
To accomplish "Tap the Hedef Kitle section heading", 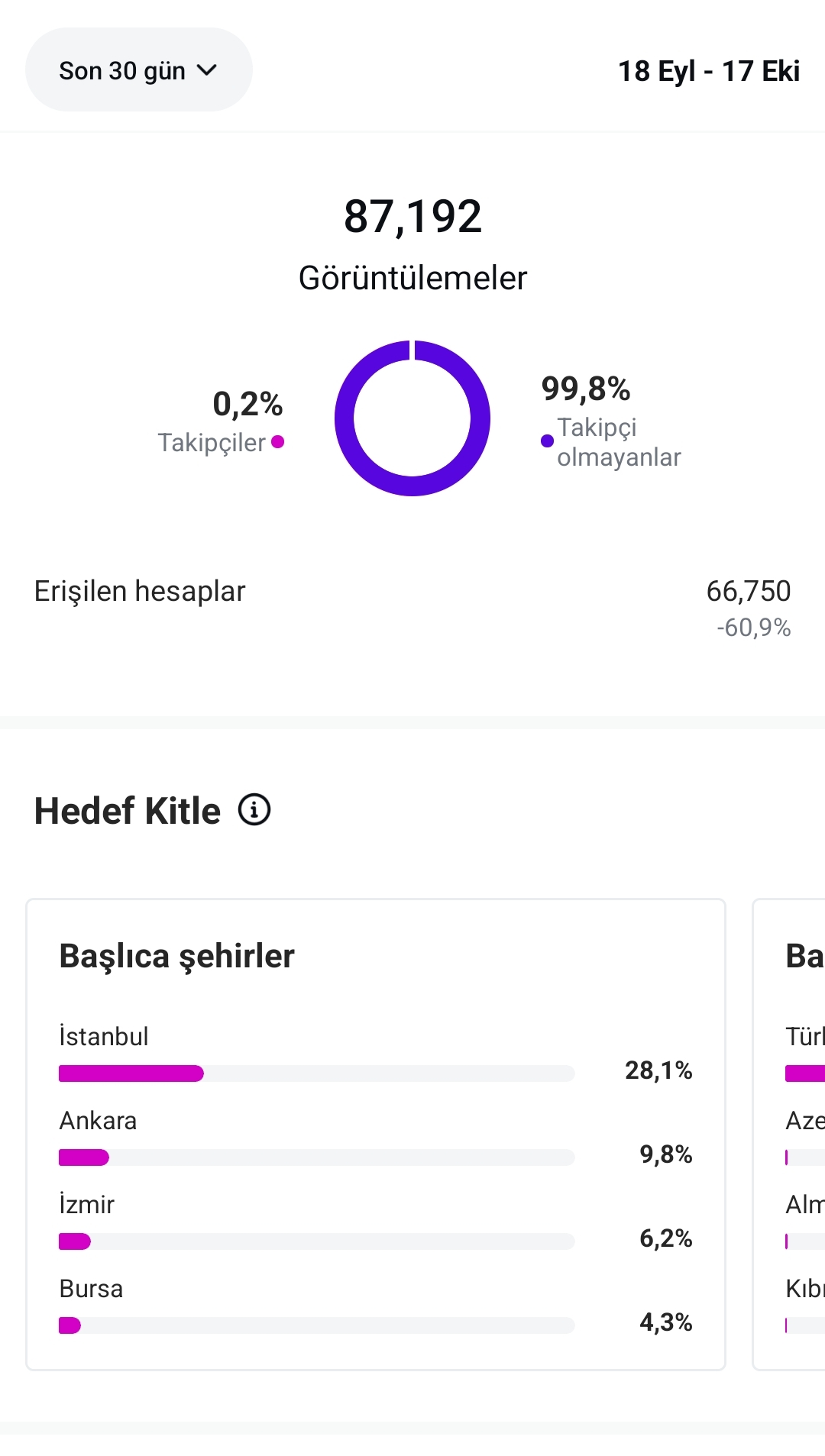I will [x=128, y=810].
